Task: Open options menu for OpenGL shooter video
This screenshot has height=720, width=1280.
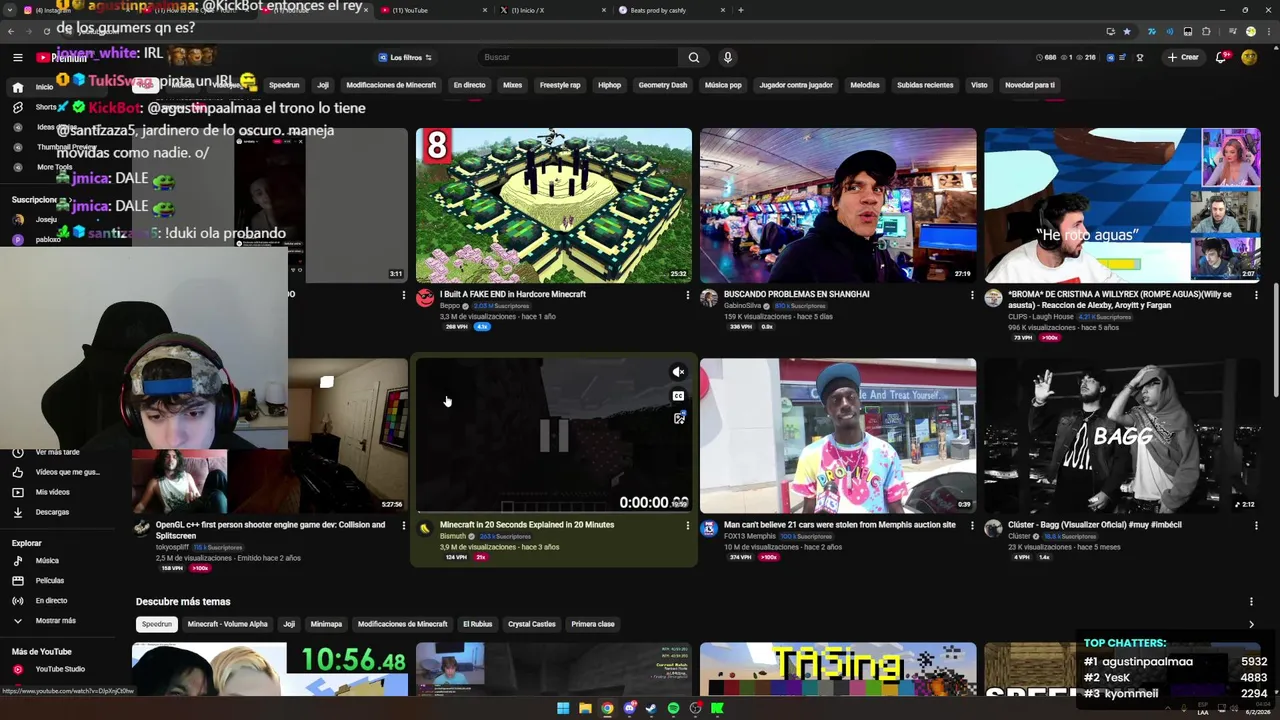Action: [403, 525]
